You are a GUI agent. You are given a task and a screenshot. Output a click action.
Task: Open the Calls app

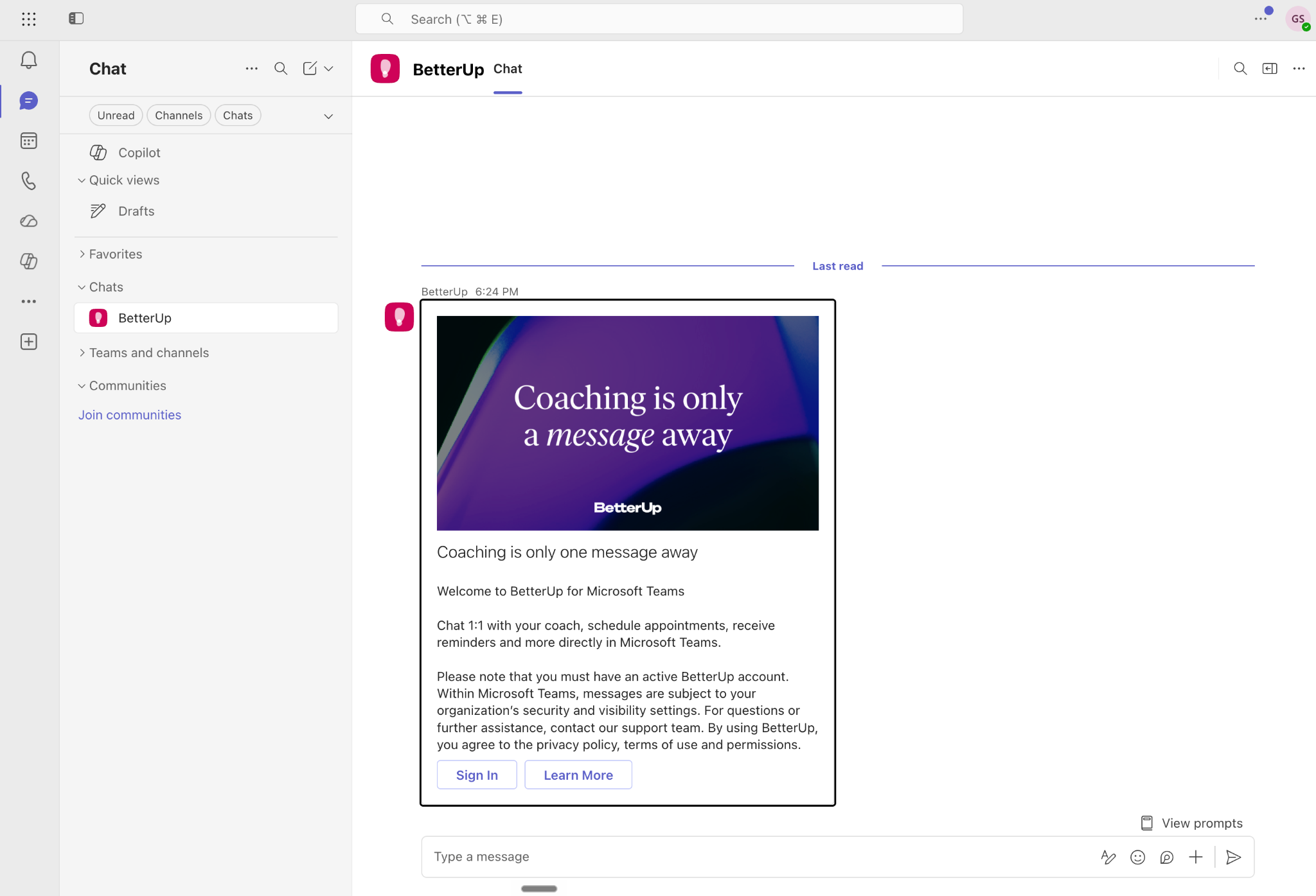[29, 181]
